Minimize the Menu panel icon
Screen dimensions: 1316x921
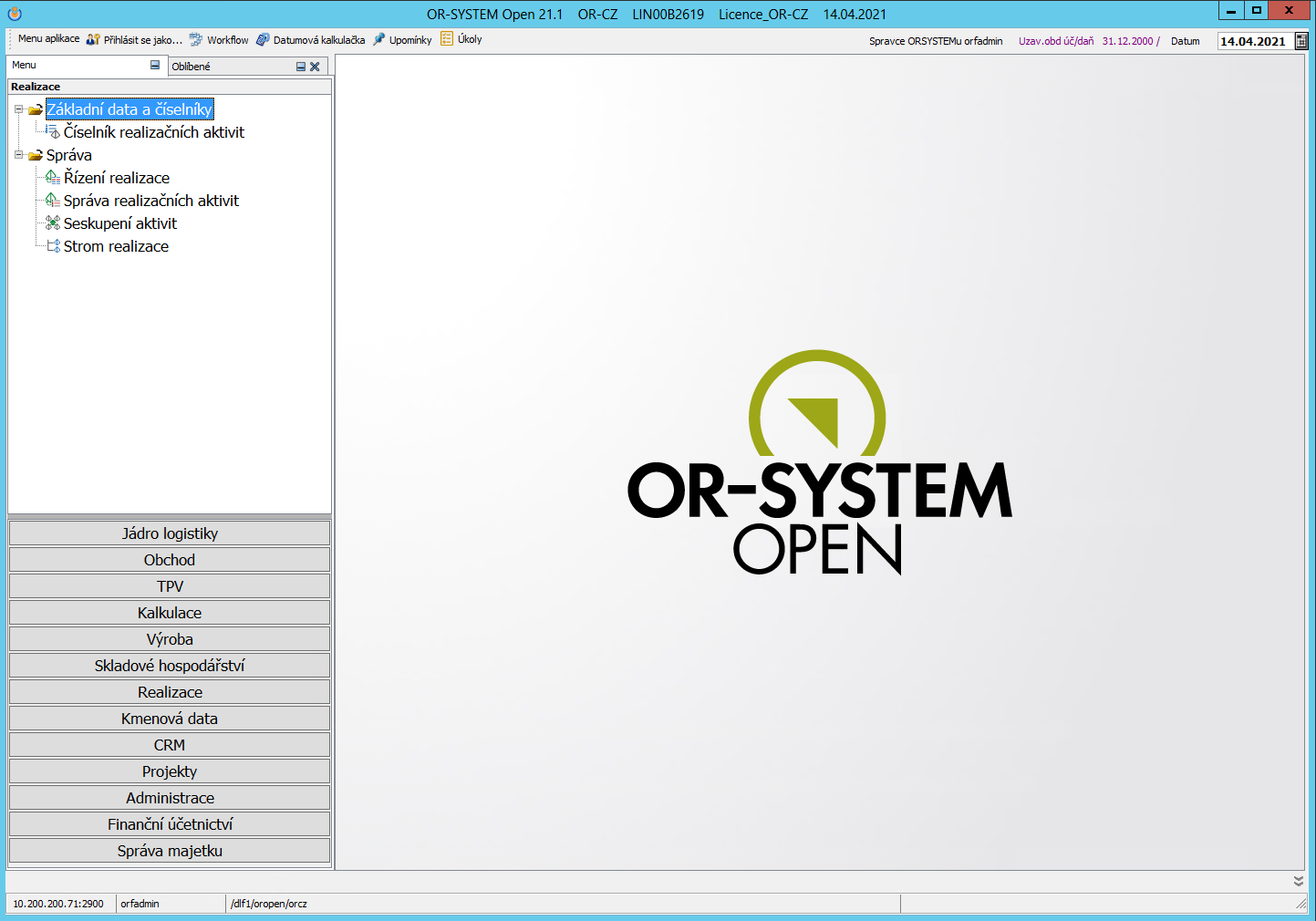(155, 65)
